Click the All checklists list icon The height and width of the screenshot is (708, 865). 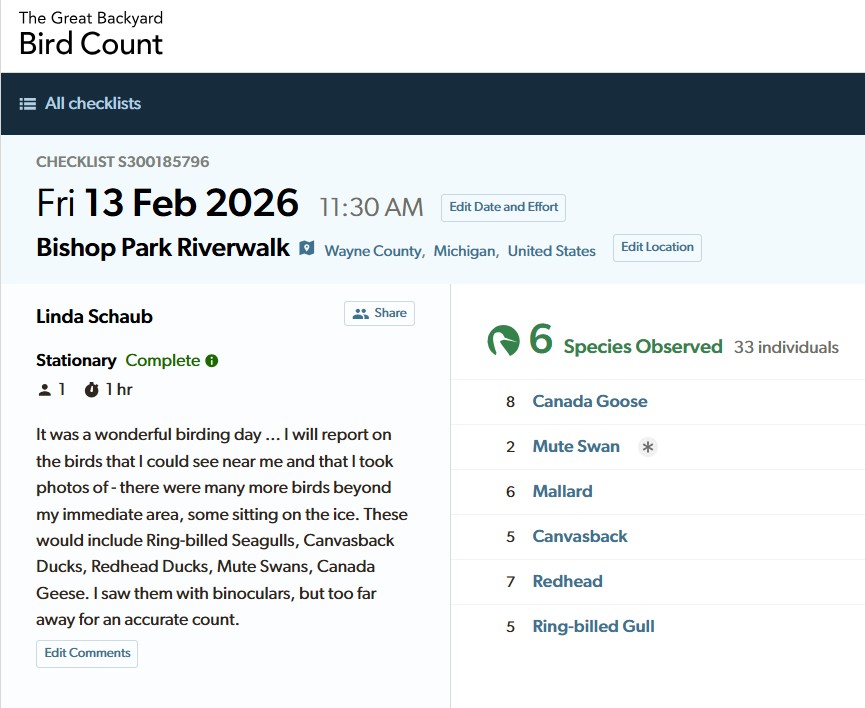(28, 104)
